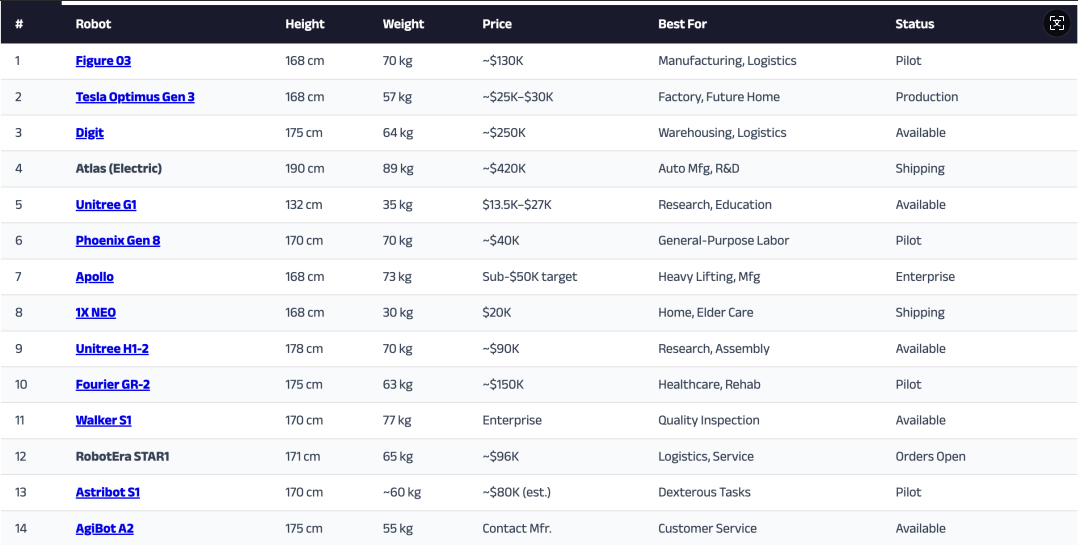
Task: Open the Tesla Optimus Gen 3 link
Action: pyautogui.click(x=135, y=97)
